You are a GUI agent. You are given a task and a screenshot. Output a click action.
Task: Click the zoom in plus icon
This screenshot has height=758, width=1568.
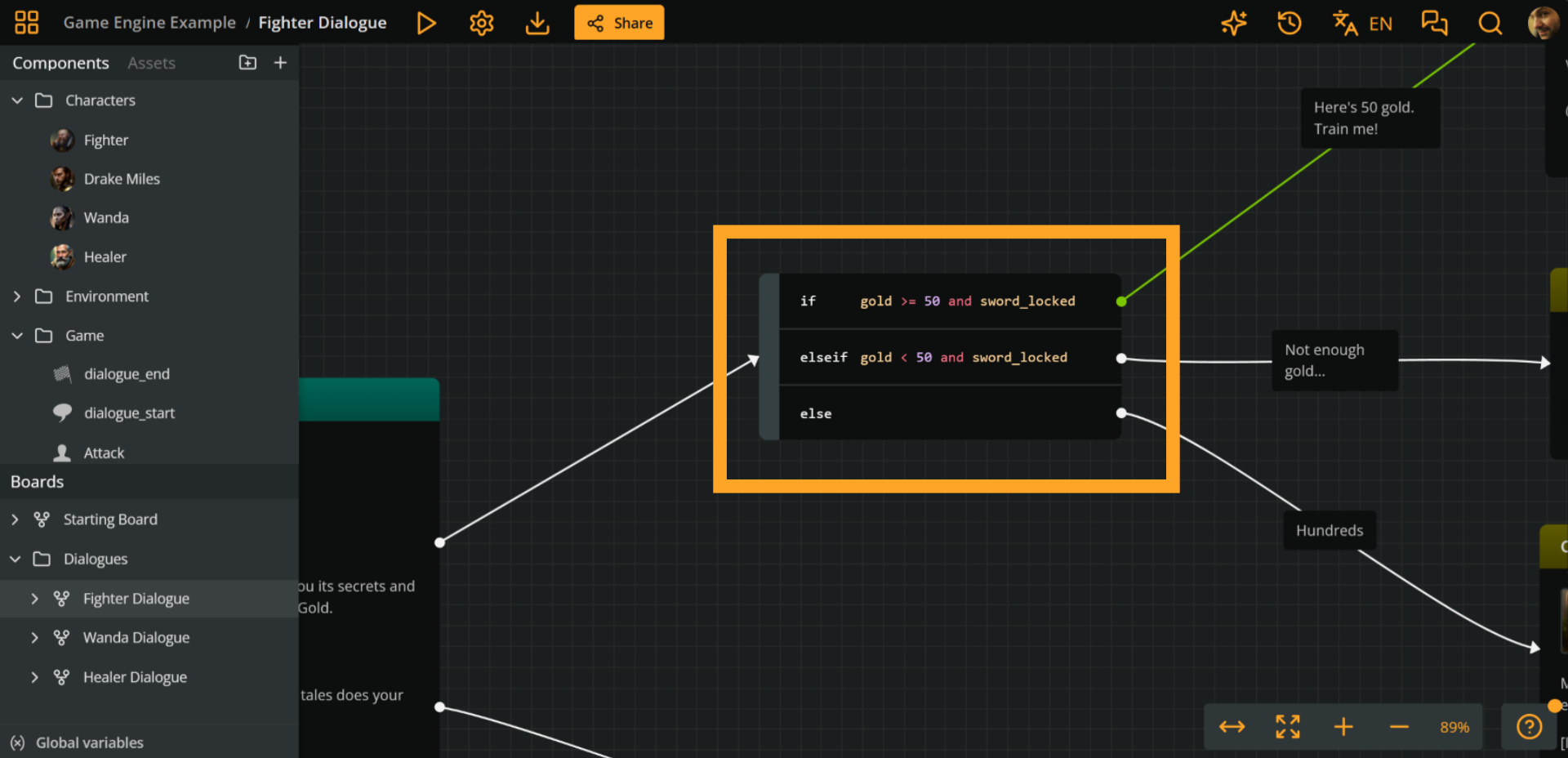1343,727
